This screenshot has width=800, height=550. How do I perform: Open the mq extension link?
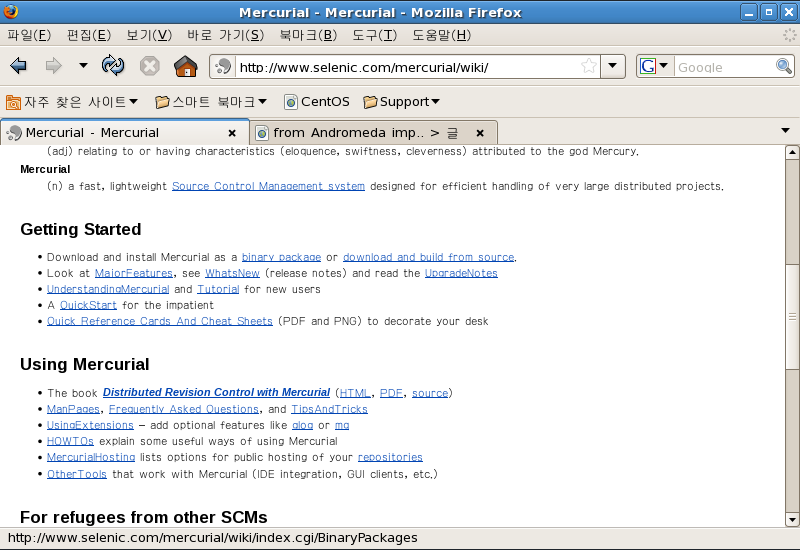(342, 426)
